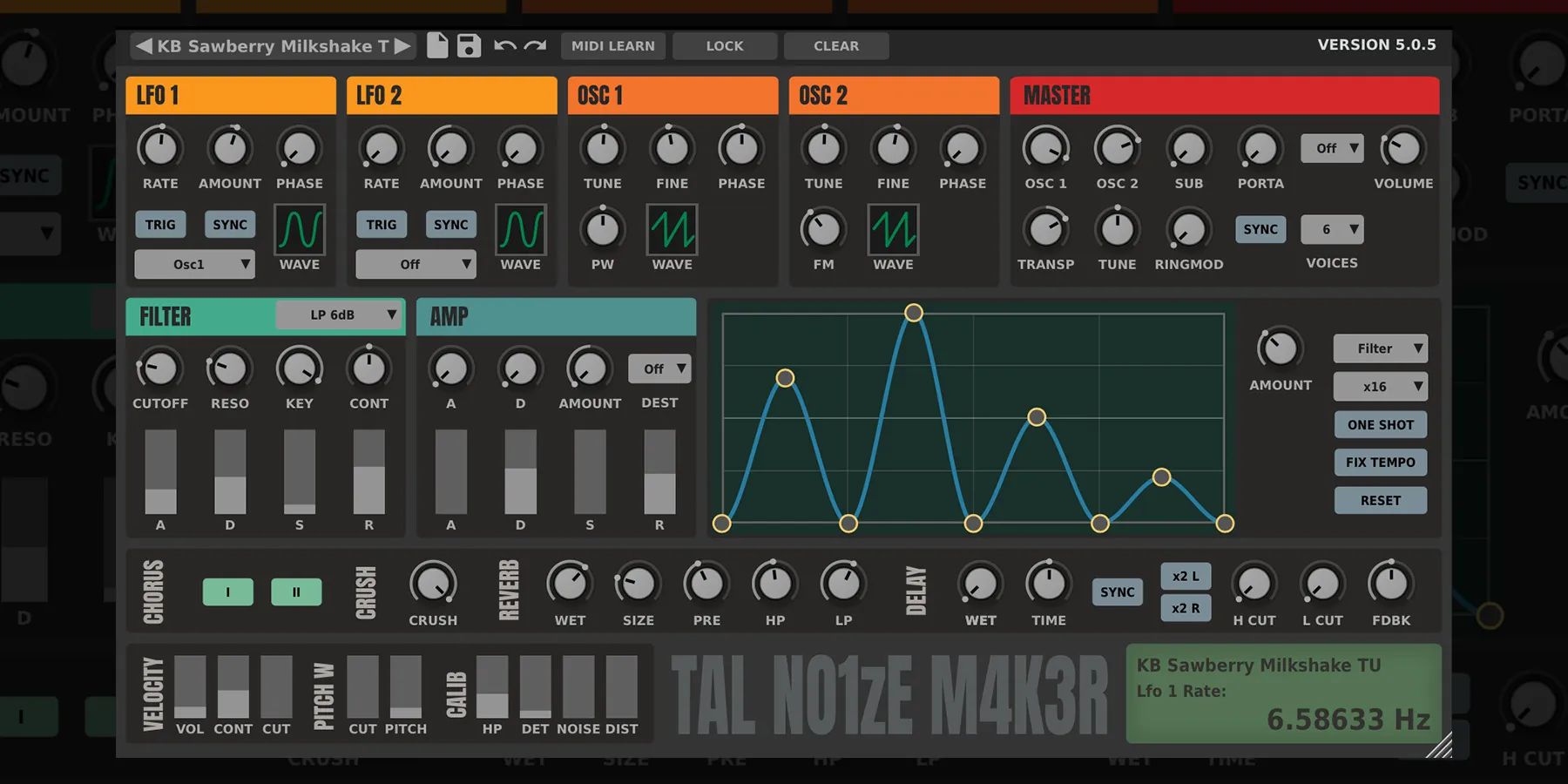Click the OSC 2 waveform icon
The width and height of the screenshot is (1568, 784).
click(x=893, y=229)
